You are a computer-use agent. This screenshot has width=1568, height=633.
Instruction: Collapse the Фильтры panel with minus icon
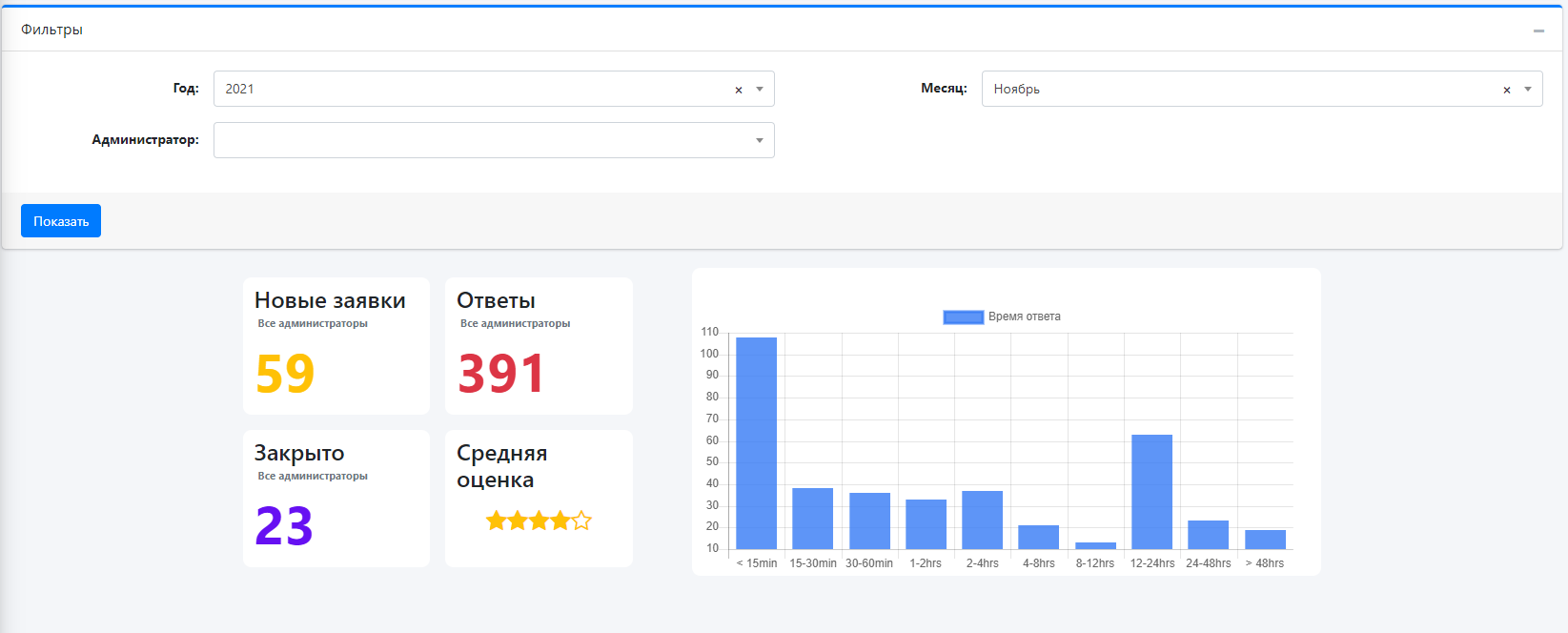1538,31
